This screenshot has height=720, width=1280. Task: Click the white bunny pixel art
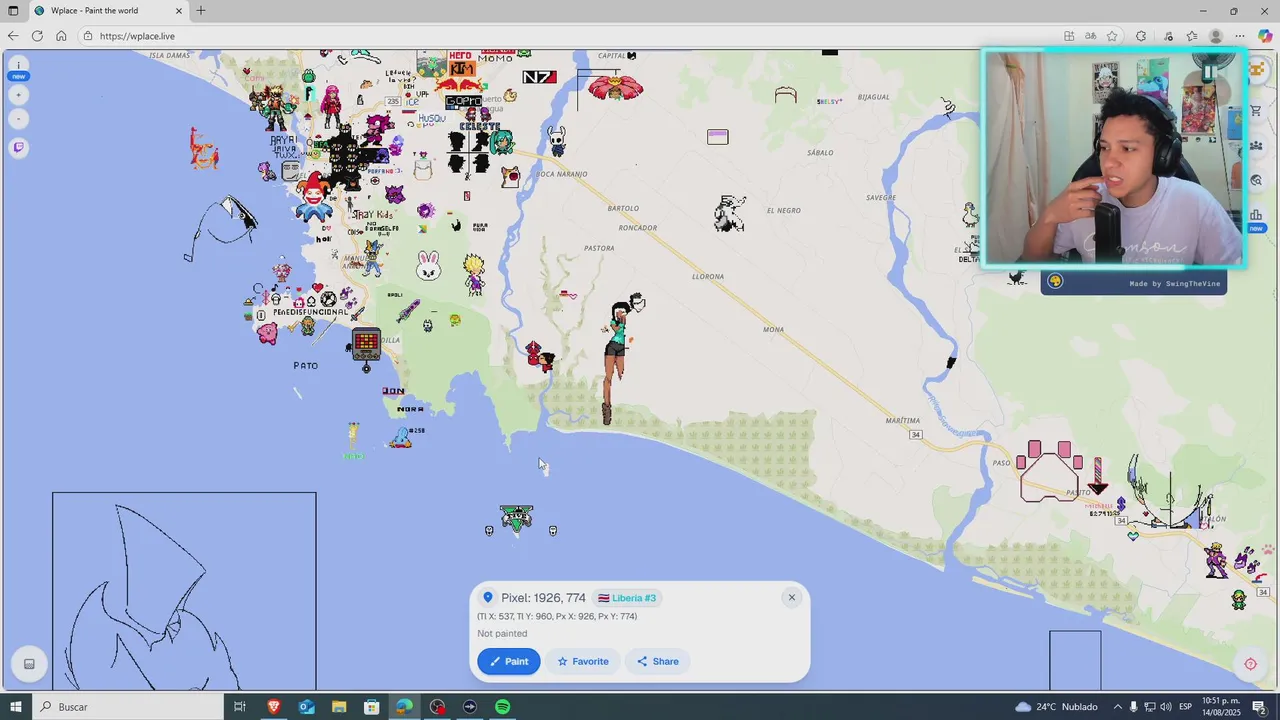[428, 266]
